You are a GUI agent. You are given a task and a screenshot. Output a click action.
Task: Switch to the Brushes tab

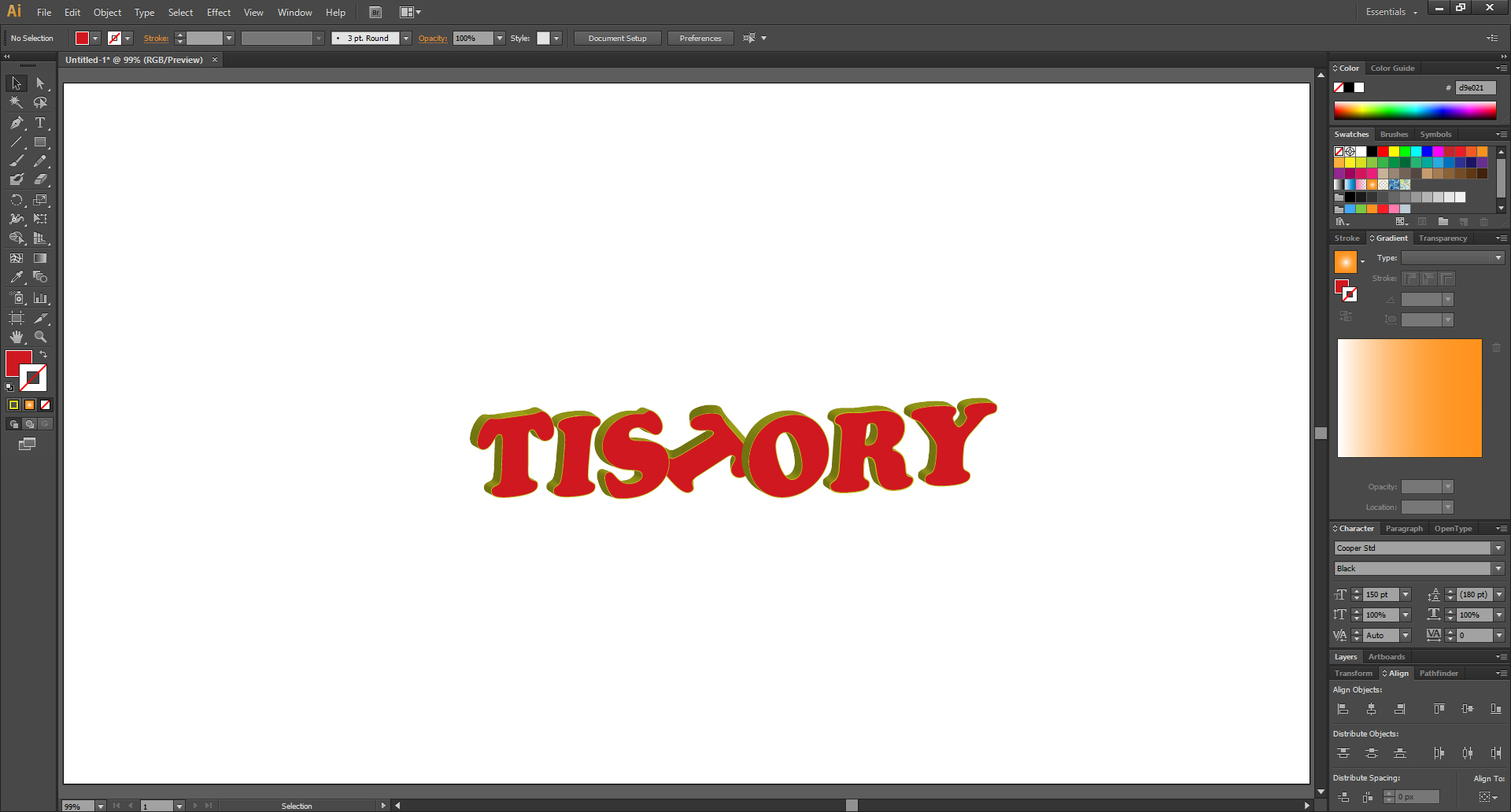tap(1394, 135)
